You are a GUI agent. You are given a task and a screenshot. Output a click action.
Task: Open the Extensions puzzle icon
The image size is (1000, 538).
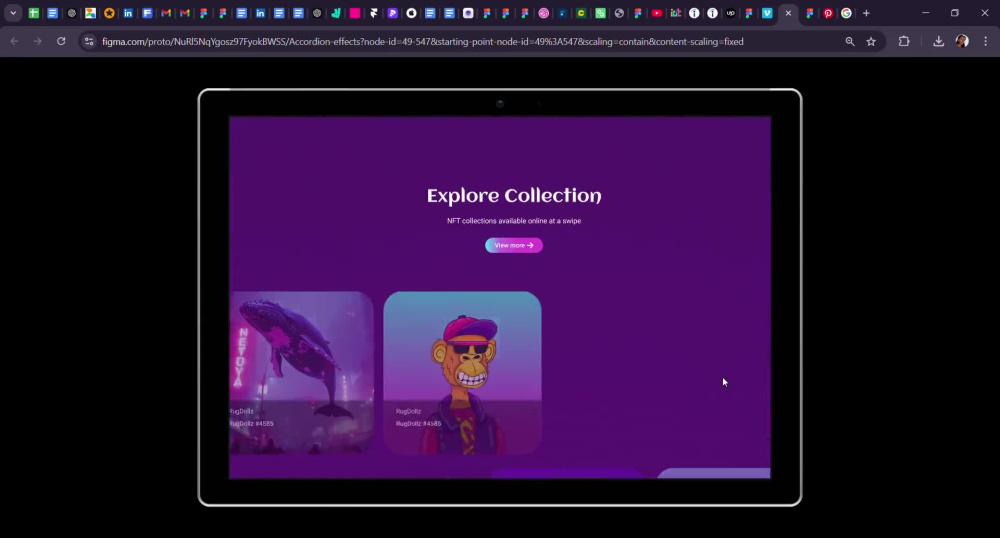[x=904, y=41]
